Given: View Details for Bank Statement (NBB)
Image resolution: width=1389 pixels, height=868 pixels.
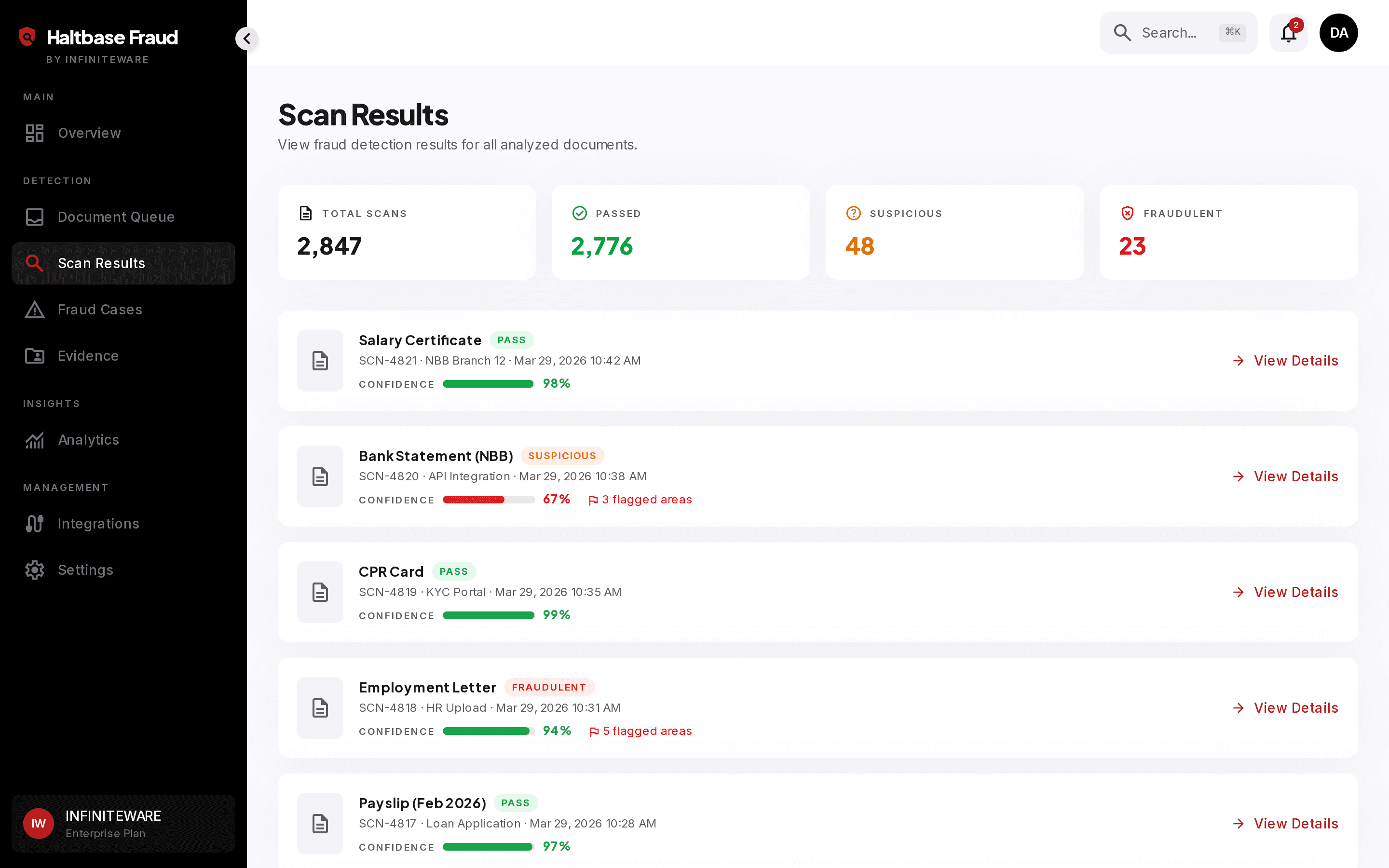Looking at the screenshot, I should [1285, 476].
